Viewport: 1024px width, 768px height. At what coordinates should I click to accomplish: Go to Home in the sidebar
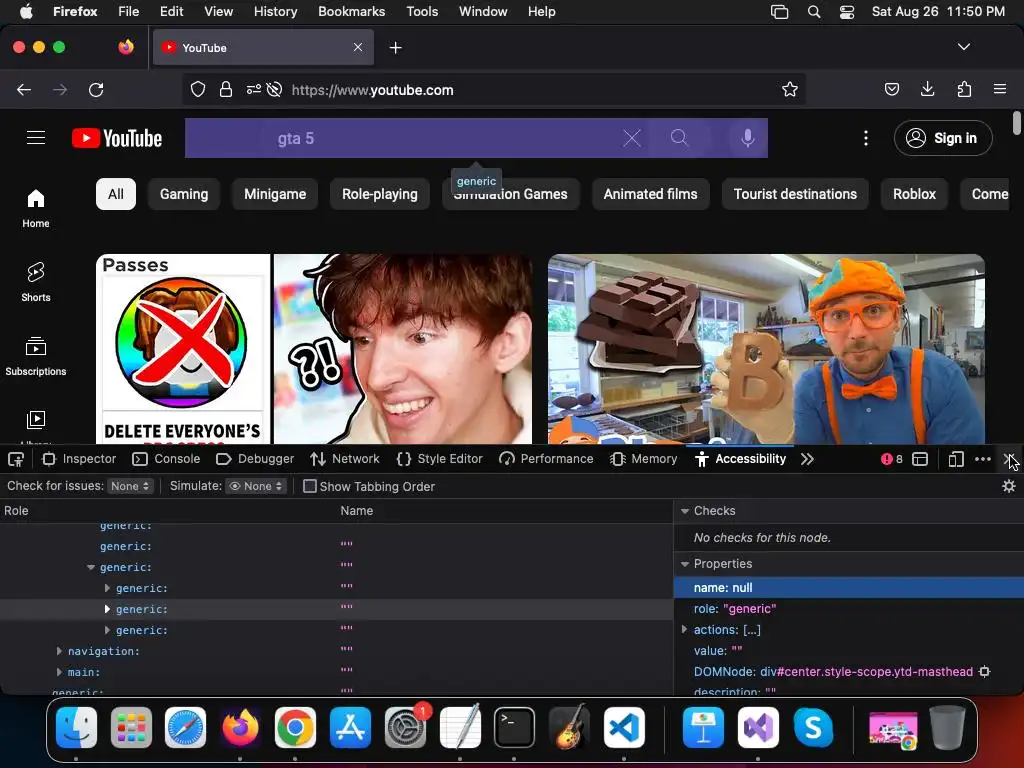coord(36,208)
